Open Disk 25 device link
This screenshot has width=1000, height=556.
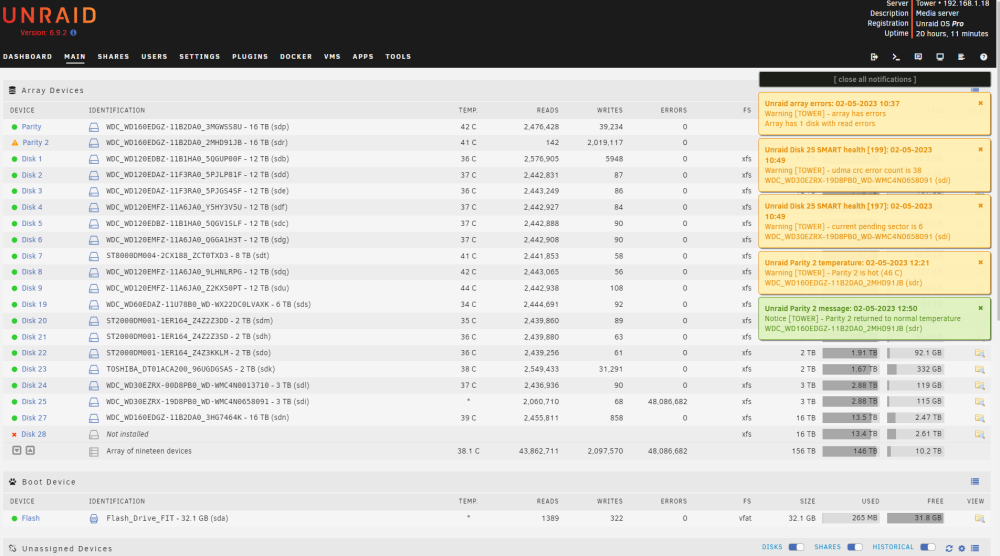pos(34,402)
